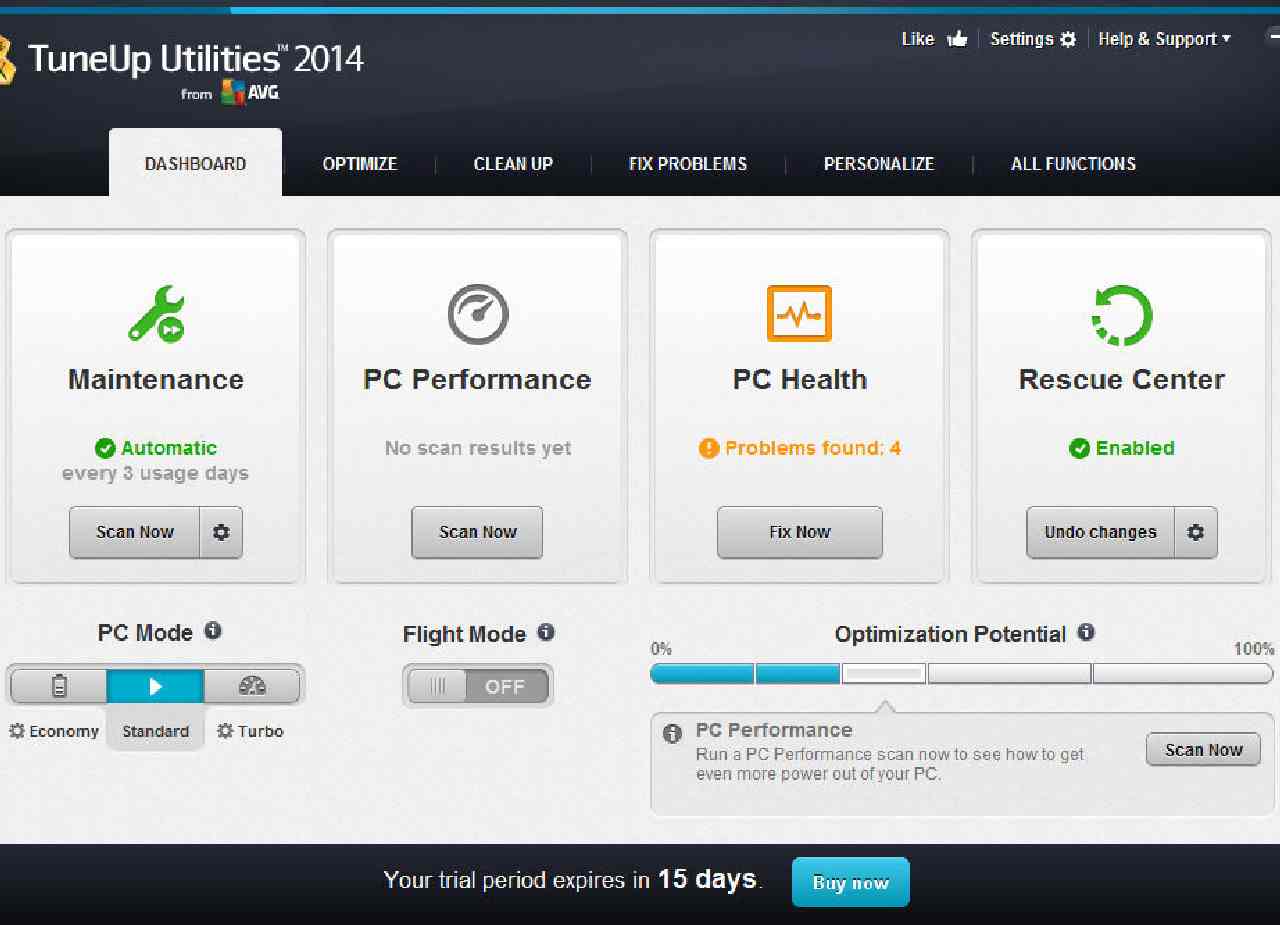Viewport: 1280px width, 925px height.
Task: Go to the FIX PROBLEMS tab
Action: click(x=688, y=164)
